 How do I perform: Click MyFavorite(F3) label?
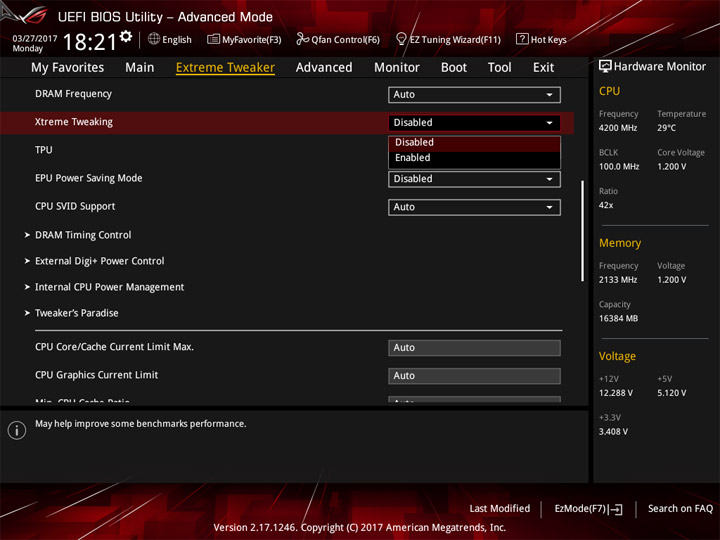(x=252, y=40)
